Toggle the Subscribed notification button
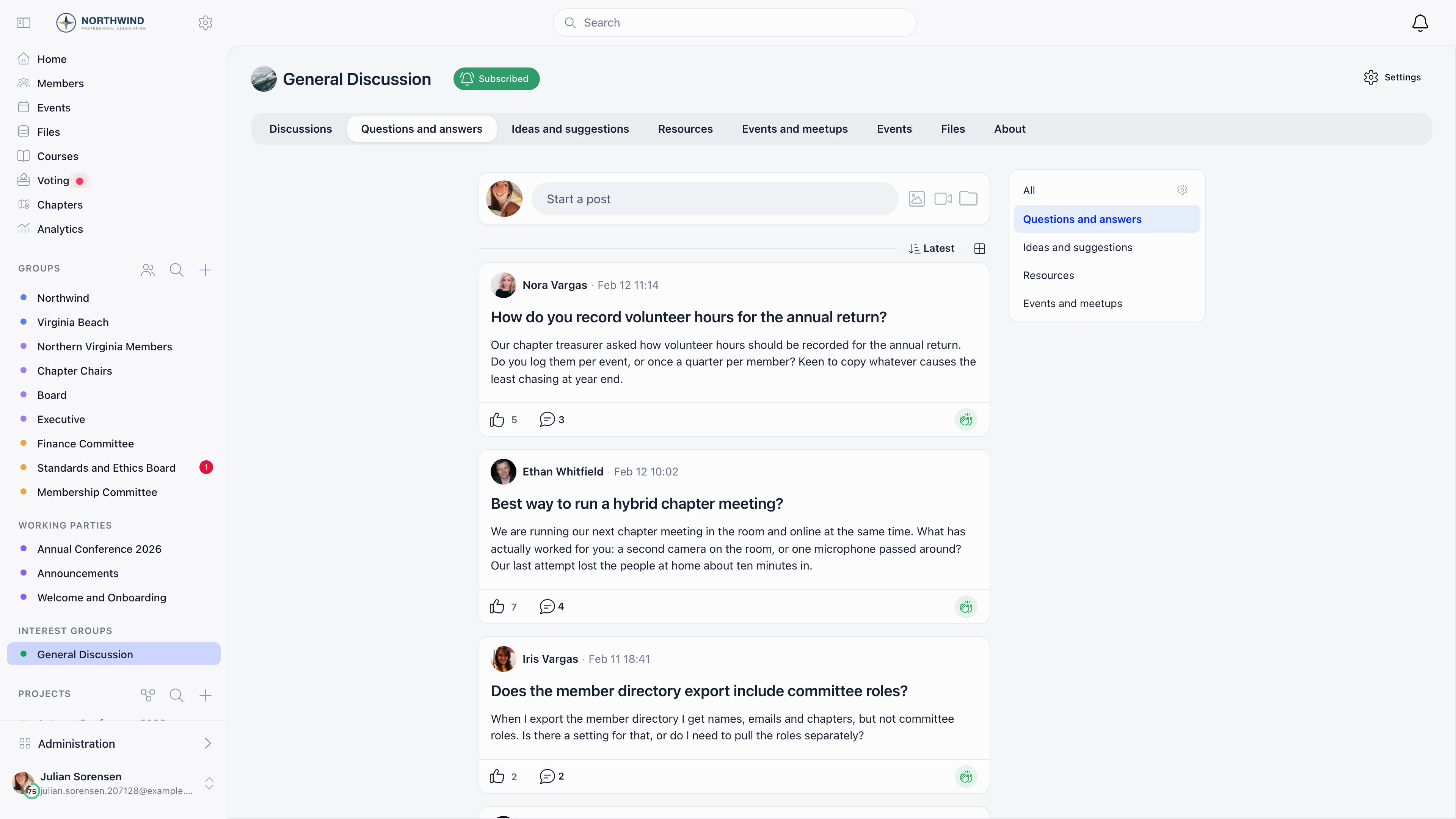Image resolution: width=1456 pixels, height=819 pixels. click(496, 78)
